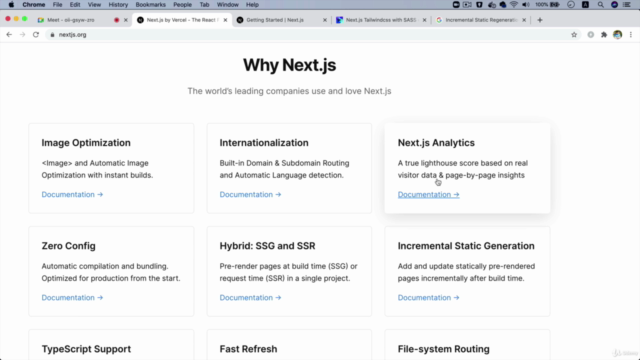Switch to the Incremental Static Regeneration tab
640x360 pixels.
click(481, 20)
